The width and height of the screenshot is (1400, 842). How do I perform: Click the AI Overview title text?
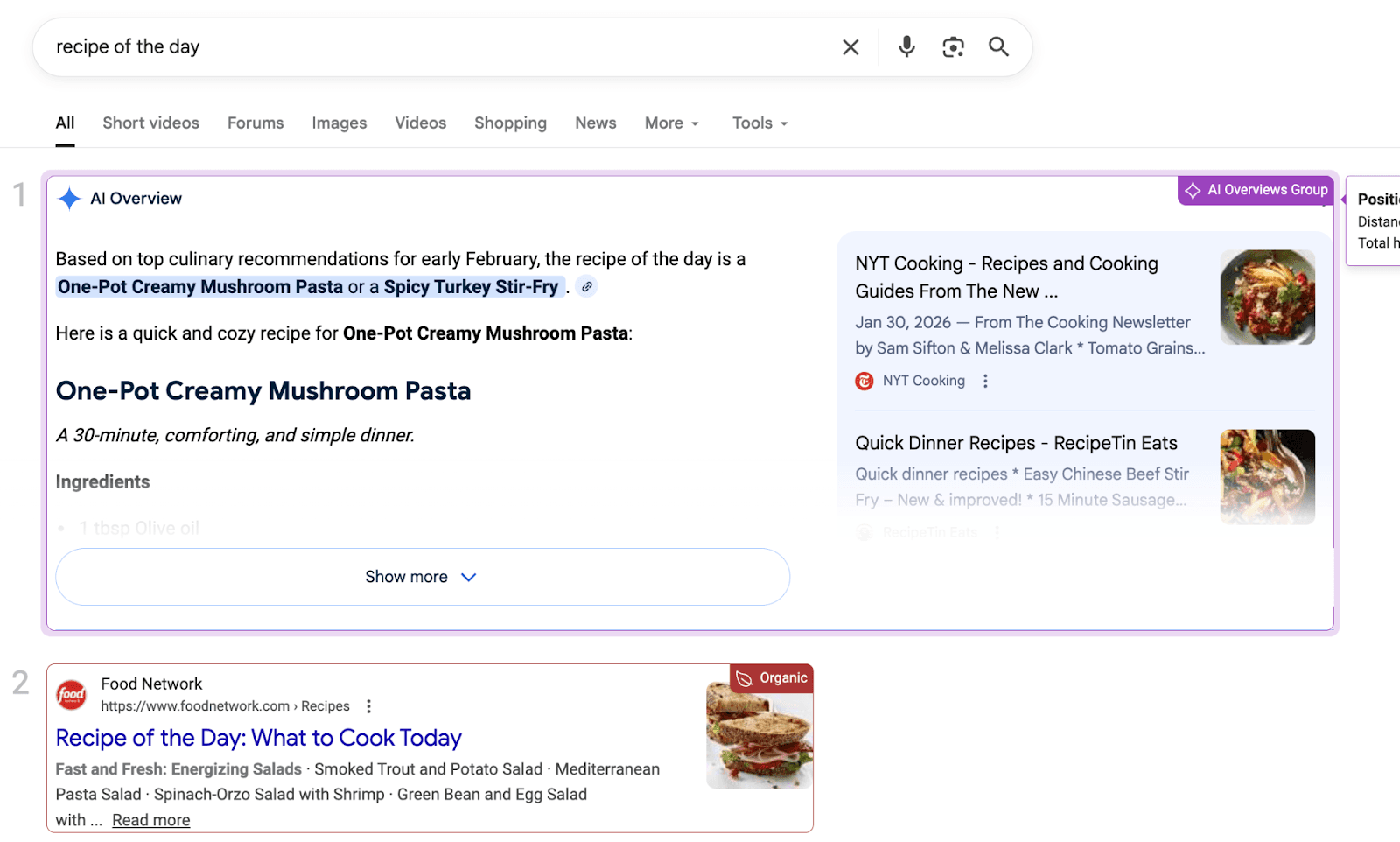[x=136, y=199]
